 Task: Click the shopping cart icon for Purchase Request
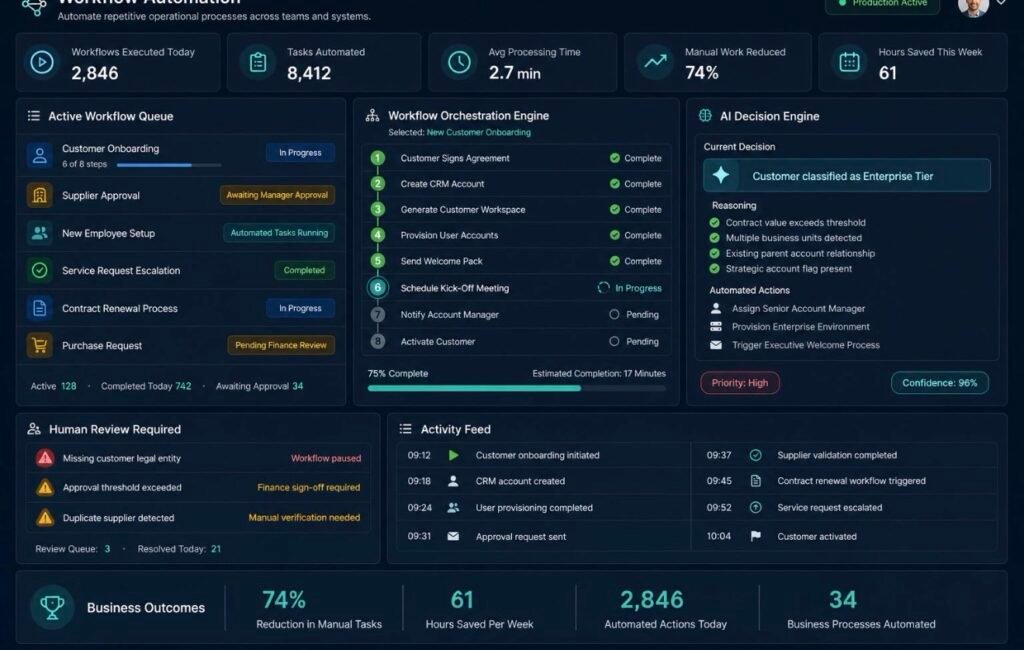pyautogui.click(x=40, y=345)
